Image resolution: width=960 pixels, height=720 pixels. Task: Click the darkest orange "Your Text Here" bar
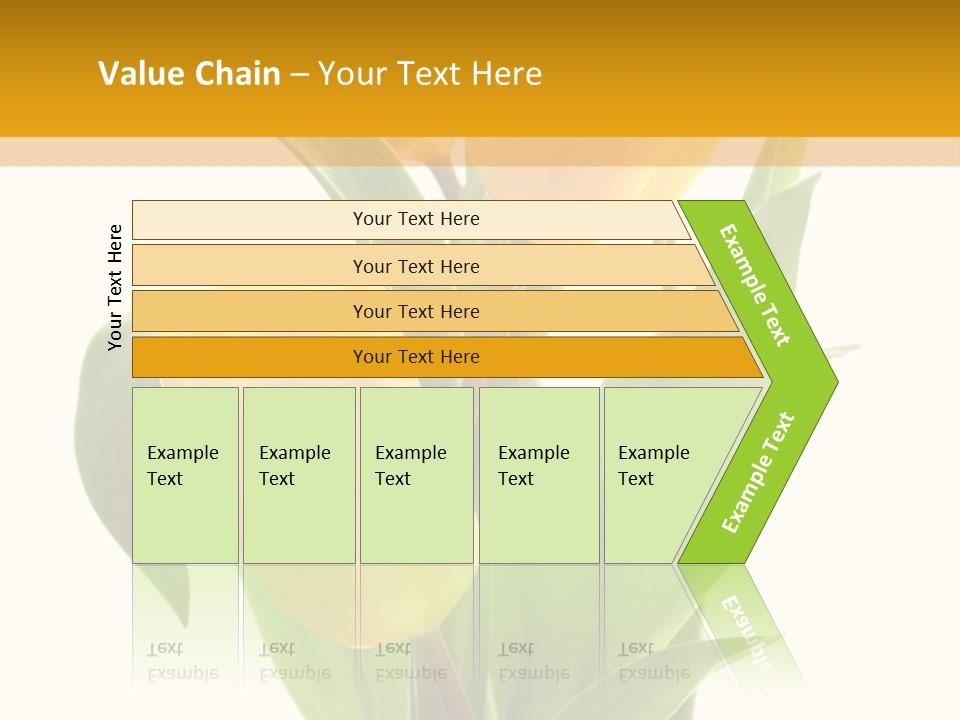415,357
